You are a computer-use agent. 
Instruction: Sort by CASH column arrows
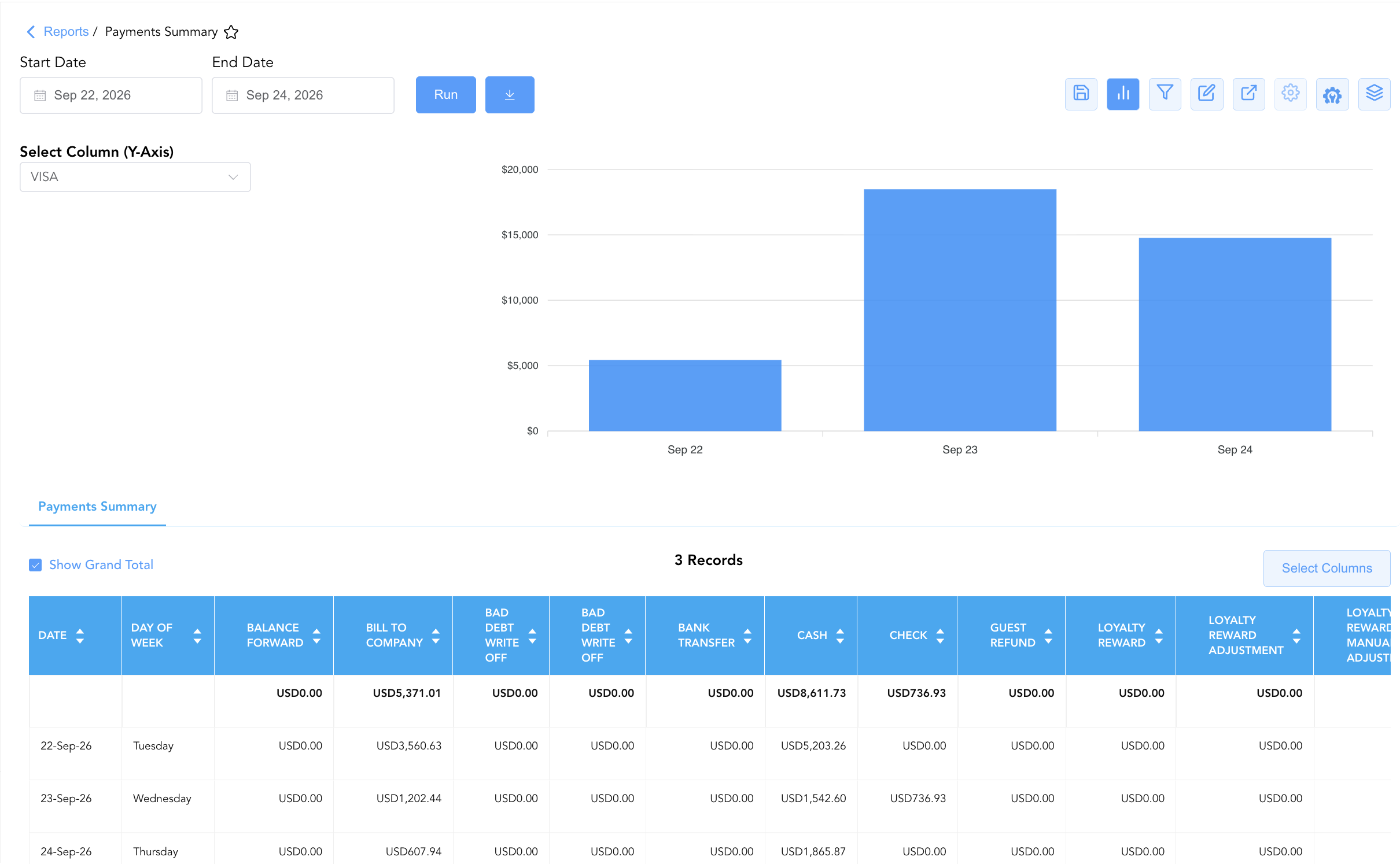pos(840,636)
